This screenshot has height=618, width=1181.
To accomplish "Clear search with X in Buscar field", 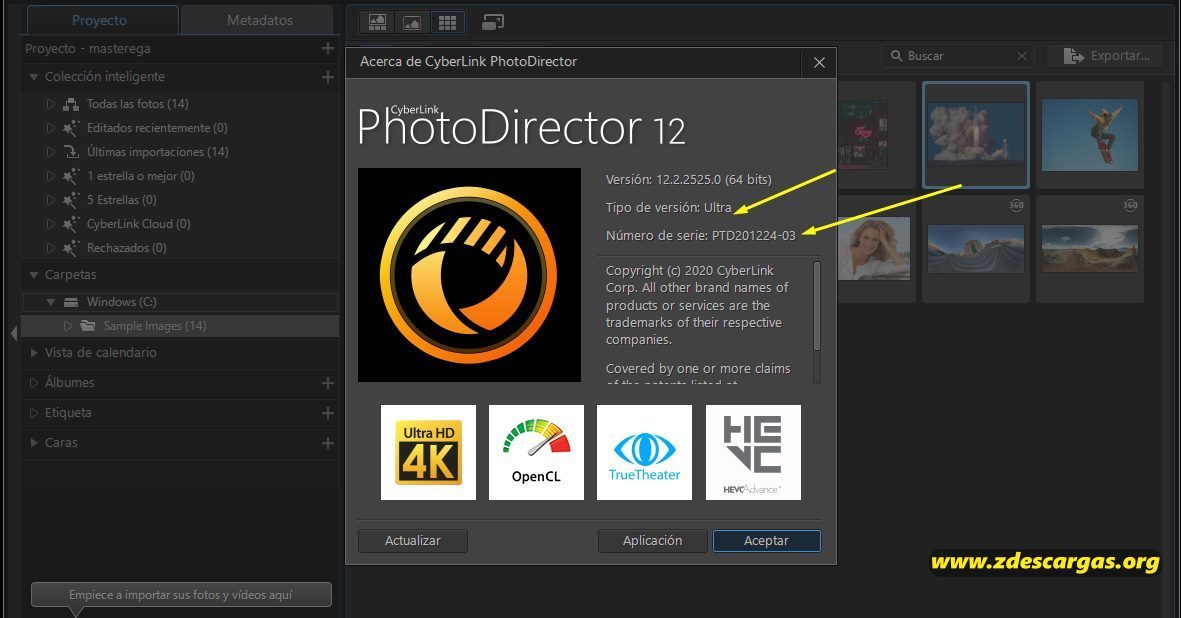I will (1021, 56).
